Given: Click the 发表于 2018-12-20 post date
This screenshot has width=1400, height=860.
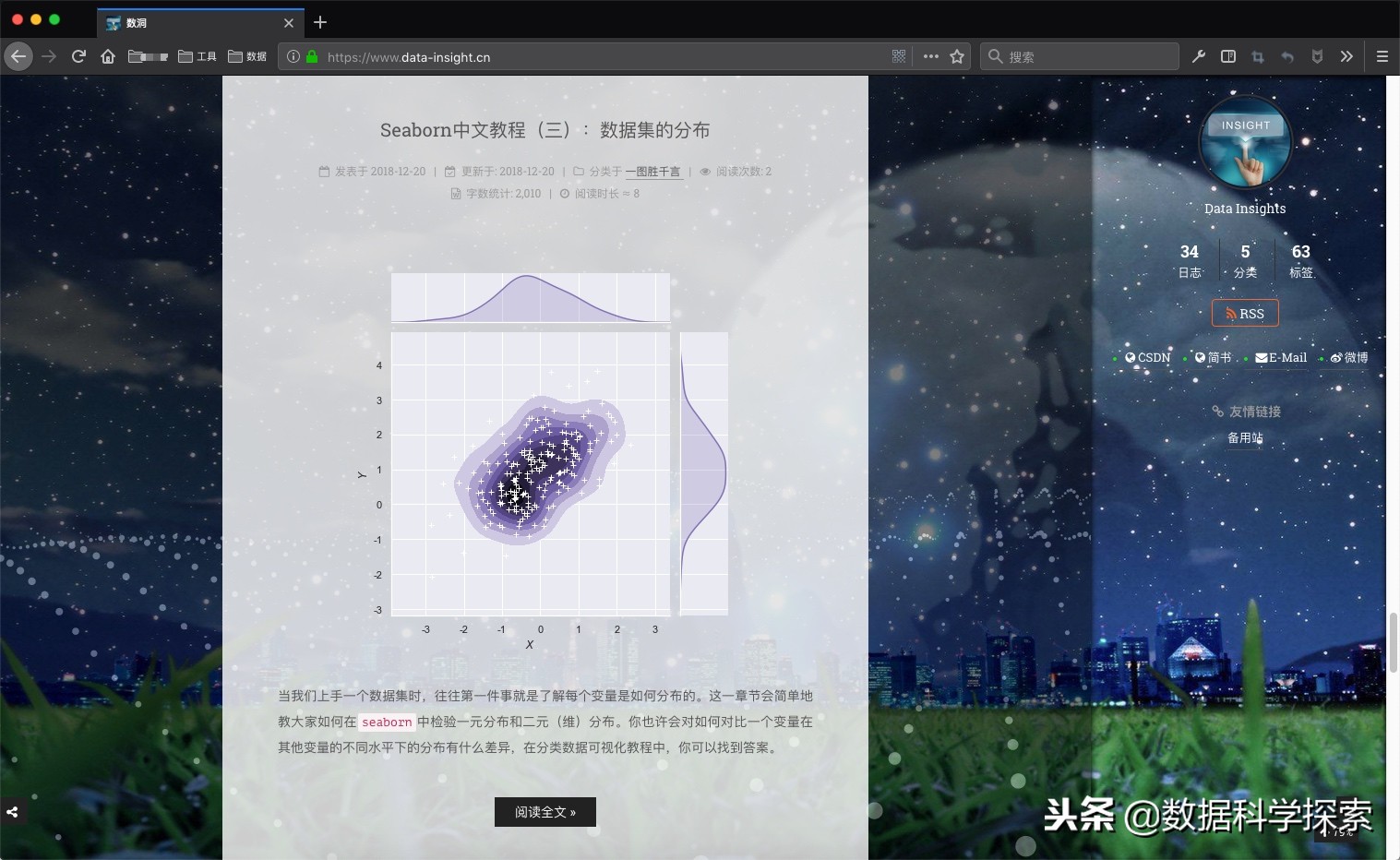Looking at the screenshot, I should 372,172.
